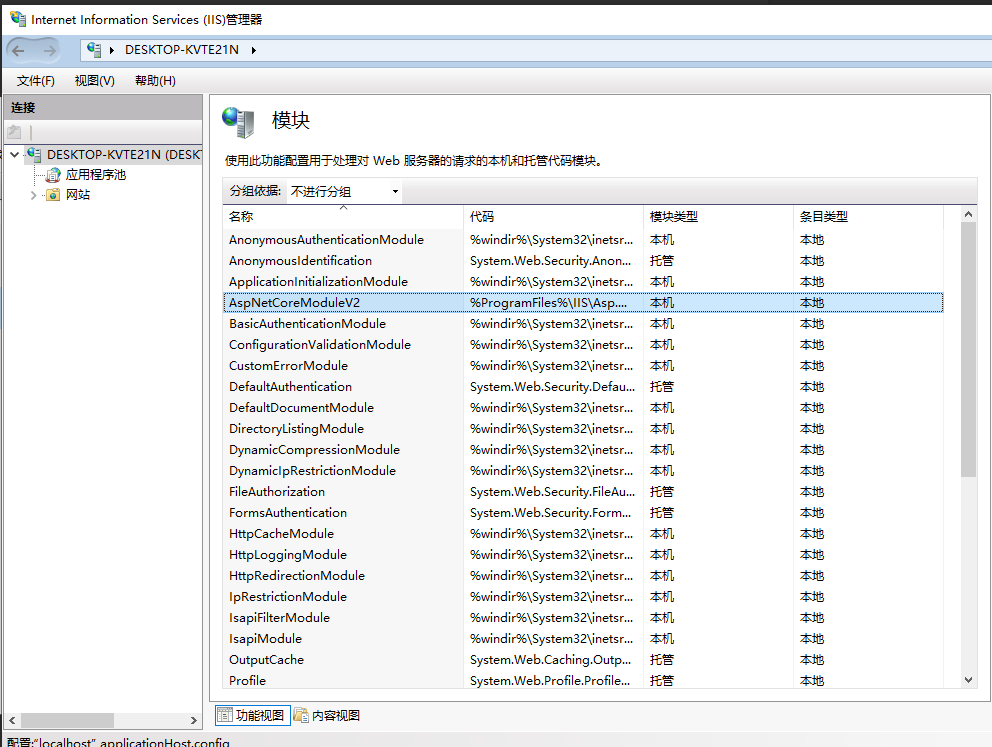Sort by 代码 column header
This screenshot has height=747, width=992.
coord(553,216)
